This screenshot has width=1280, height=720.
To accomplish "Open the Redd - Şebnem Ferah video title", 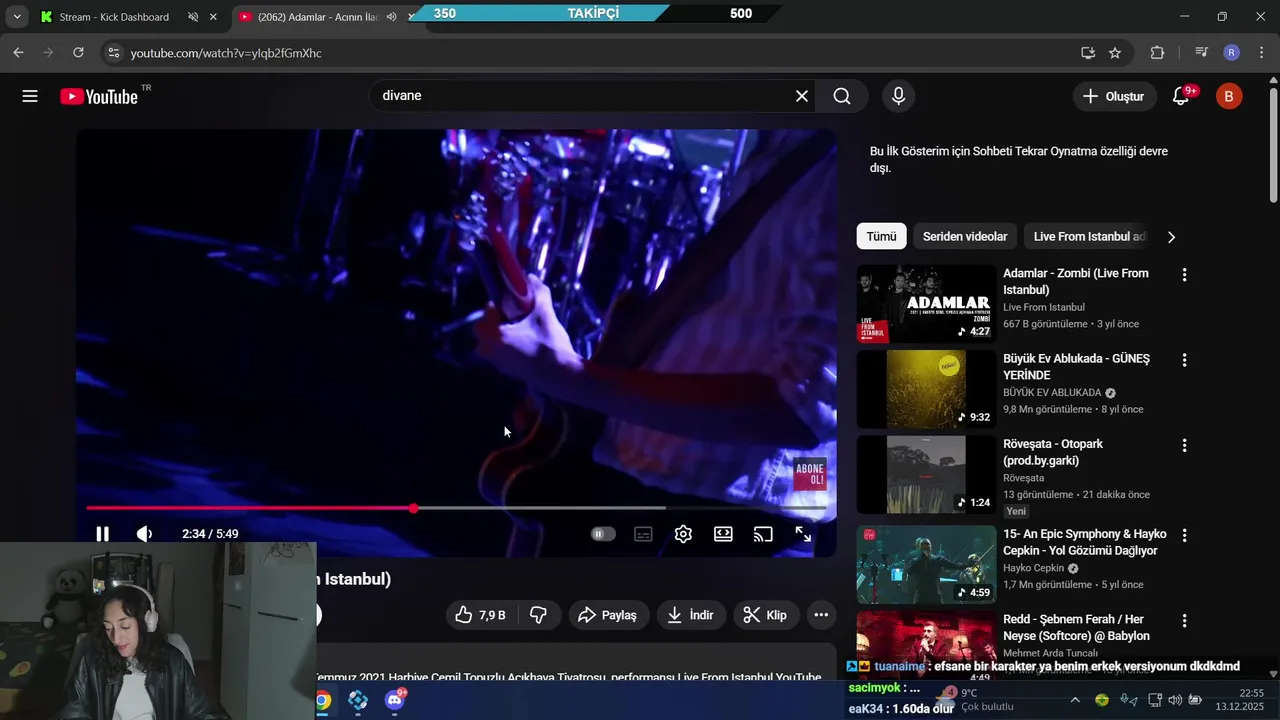I will pyautogui.click(x=1076, y=628).
